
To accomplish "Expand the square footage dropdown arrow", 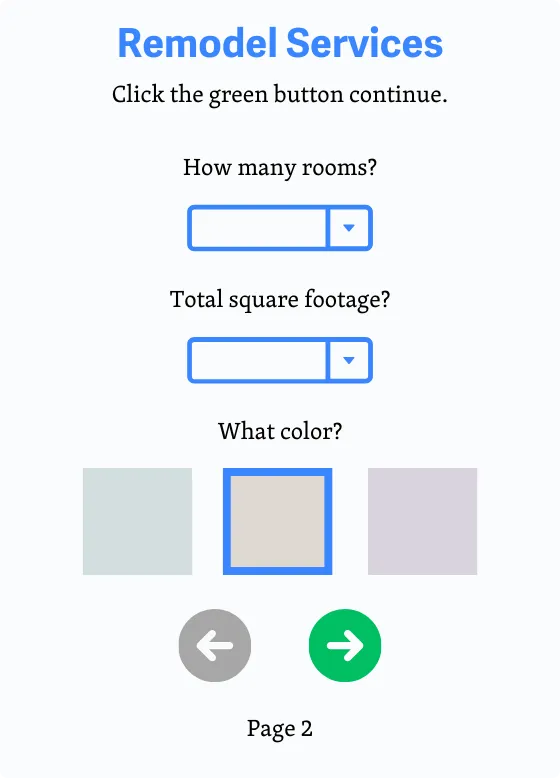I will [349, 360].
